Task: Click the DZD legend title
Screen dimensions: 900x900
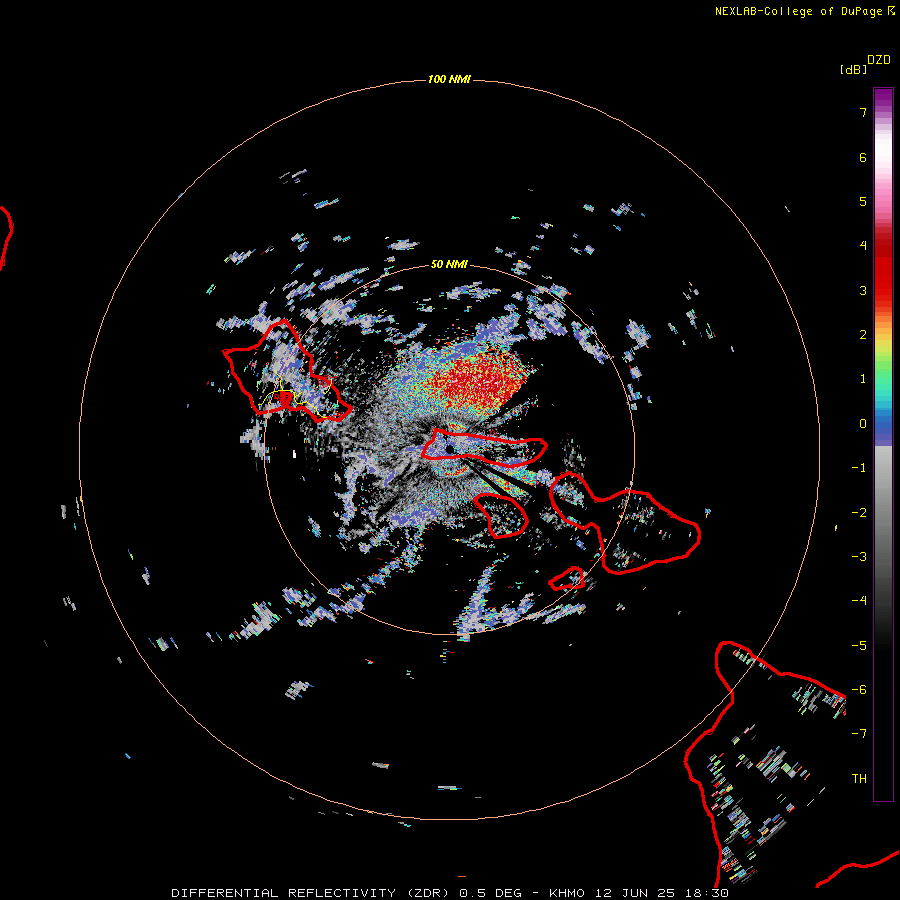Action: point(879,60)
